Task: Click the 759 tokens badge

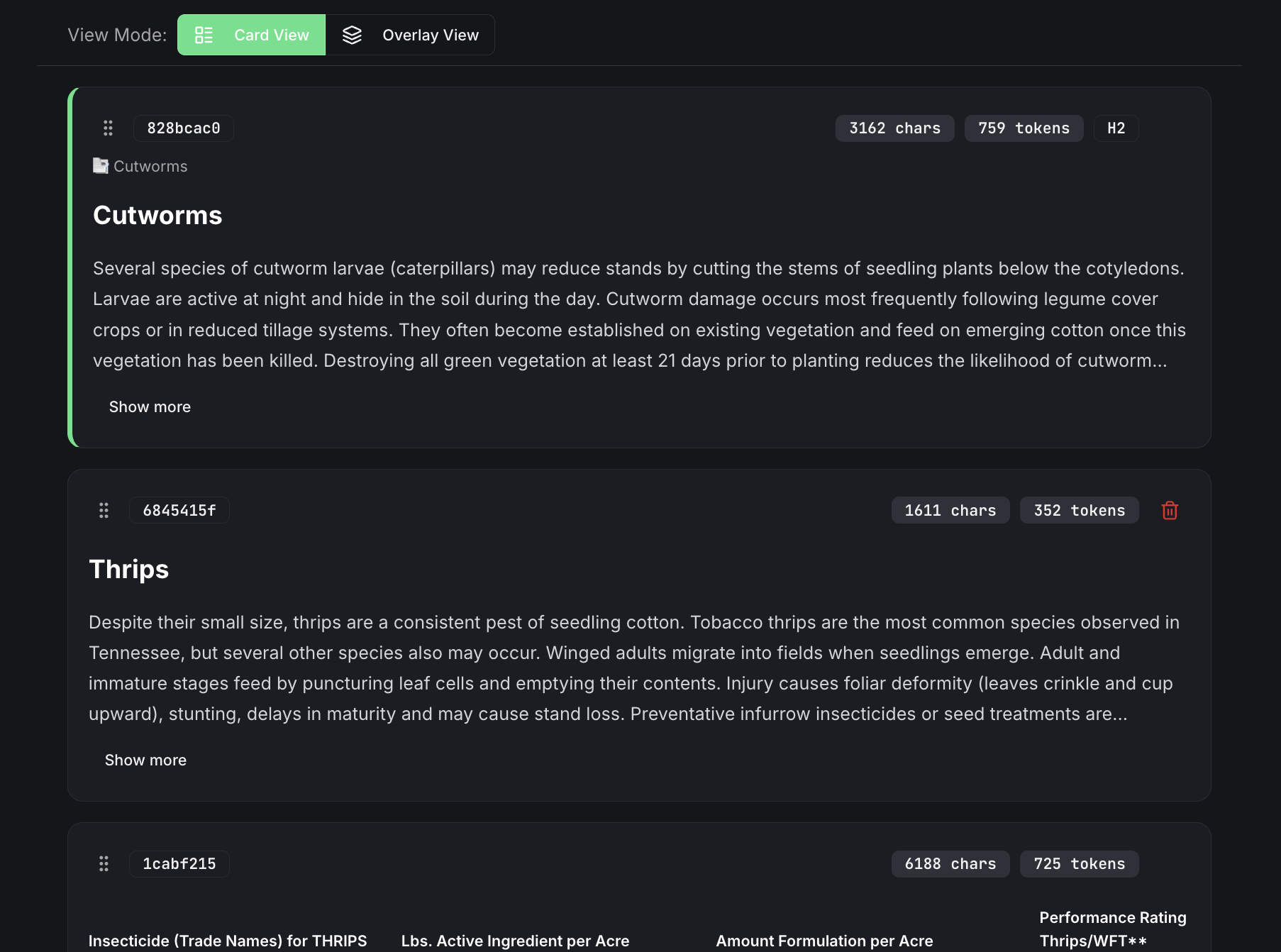Action: [x=1024, y=128]
